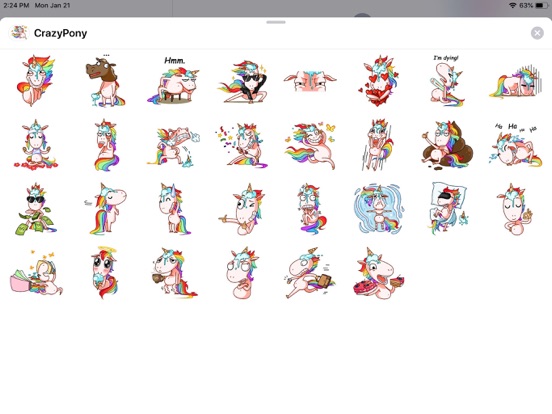Image resolution: width=552 pixels, height=414 pixels.
Task: Choose the tired pony holding coffee mug
Action: [x=174, y=272]
